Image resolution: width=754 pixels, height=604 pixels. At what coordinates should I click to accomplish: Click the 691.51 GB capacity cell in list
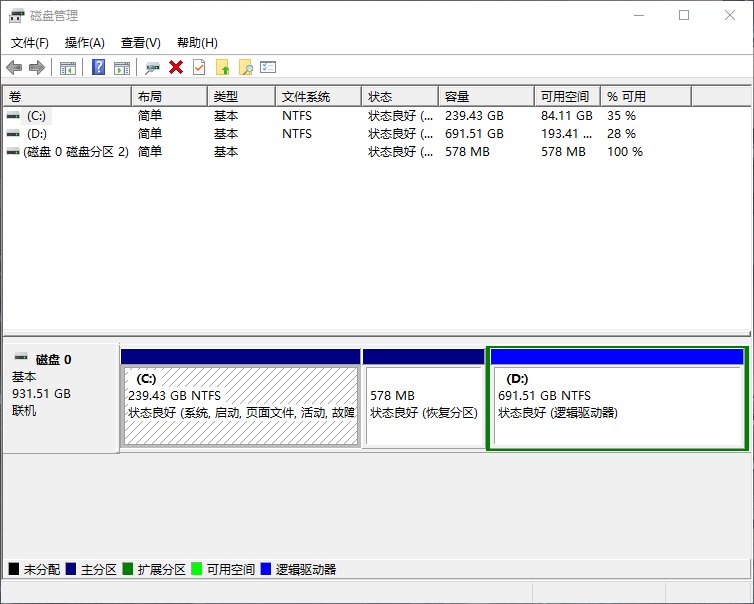474,134
